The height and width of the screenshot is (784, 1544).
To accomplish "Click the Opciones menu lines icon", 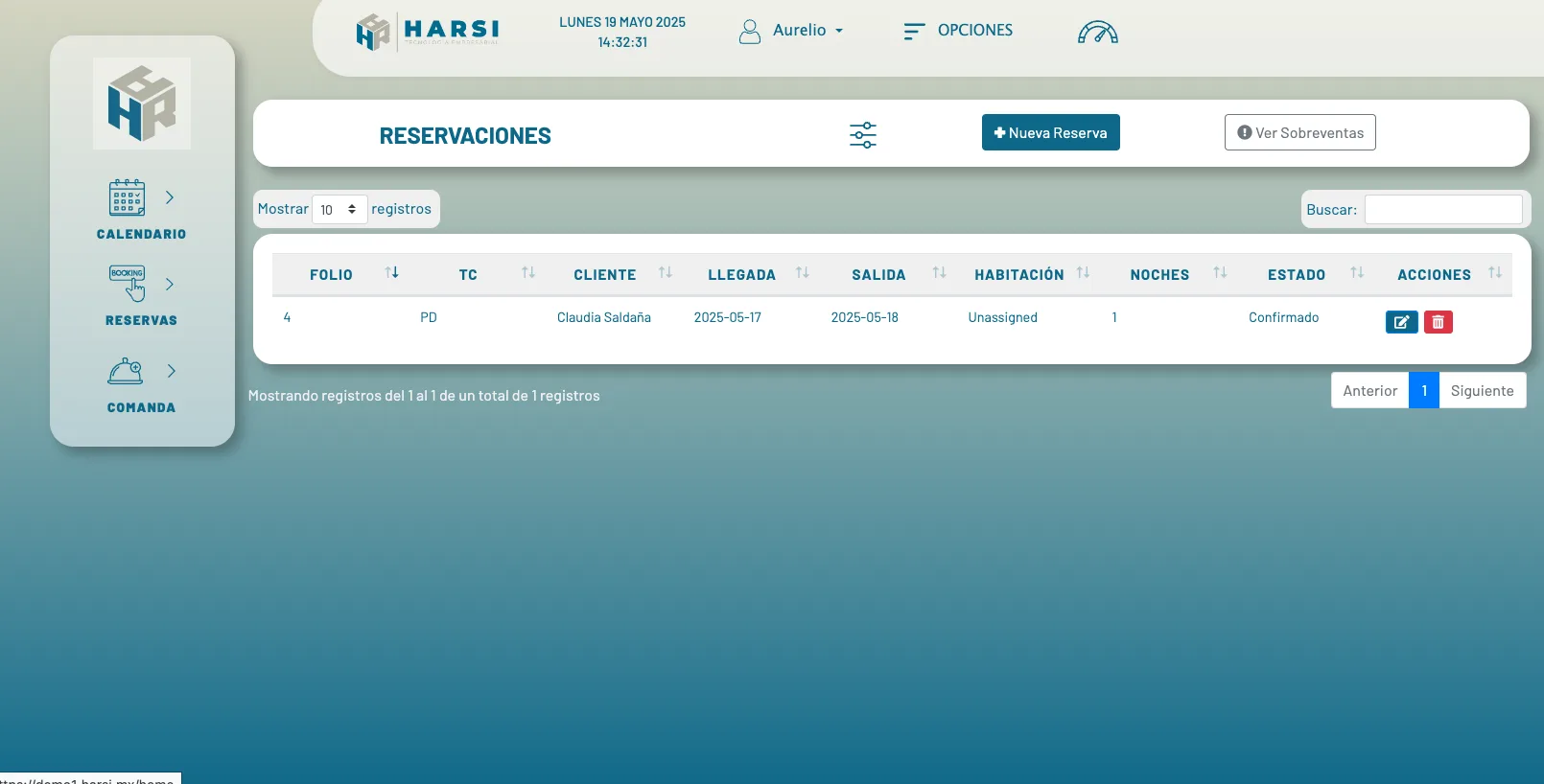I will (914, 32).
